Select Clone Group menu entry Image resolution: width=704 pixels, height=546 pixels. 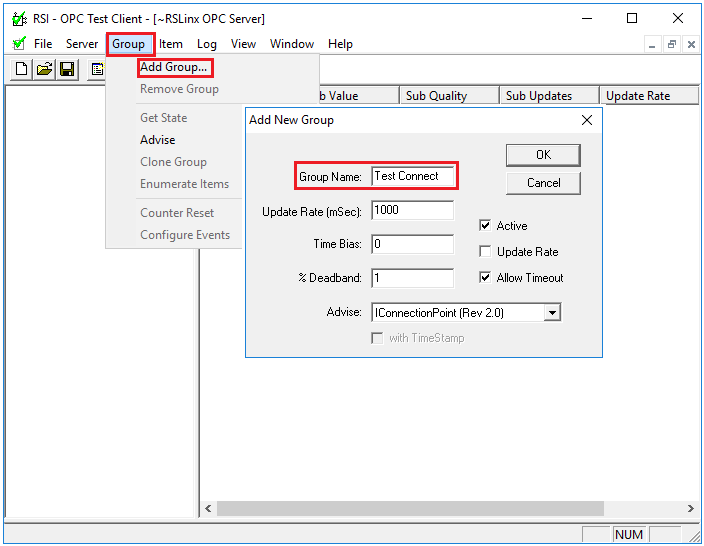coord(173,162)
